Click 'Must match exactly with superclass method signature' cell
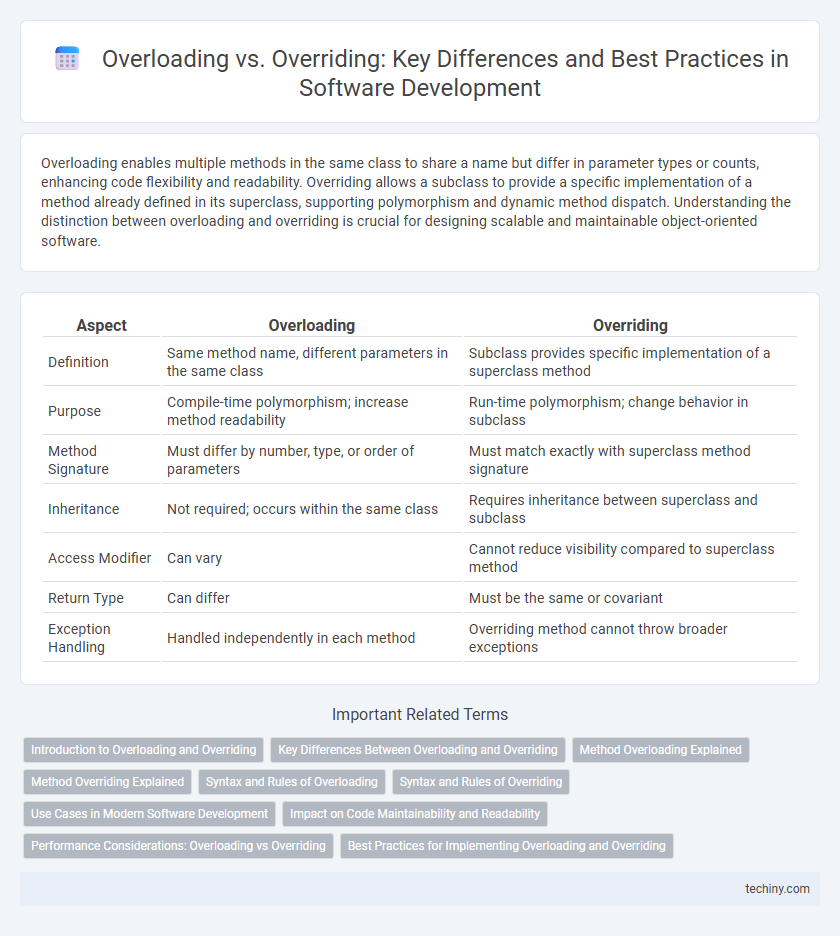The width and height of the screenshot is (840, 936). coord(630,460)
